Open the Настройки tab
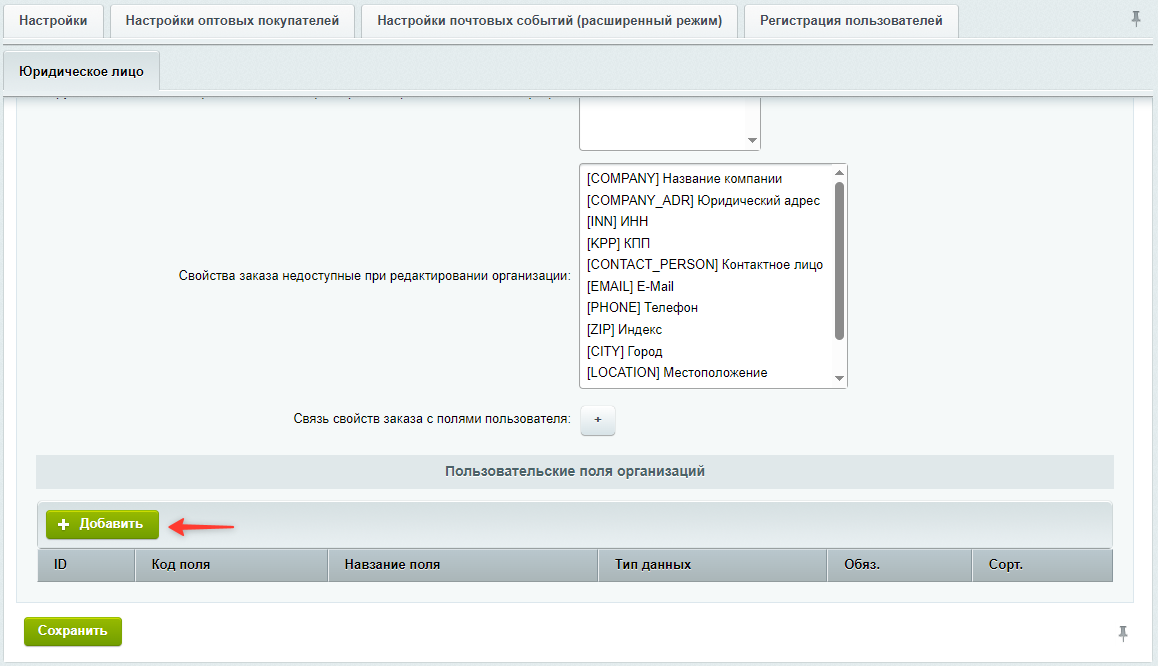 tap(53, 21)
